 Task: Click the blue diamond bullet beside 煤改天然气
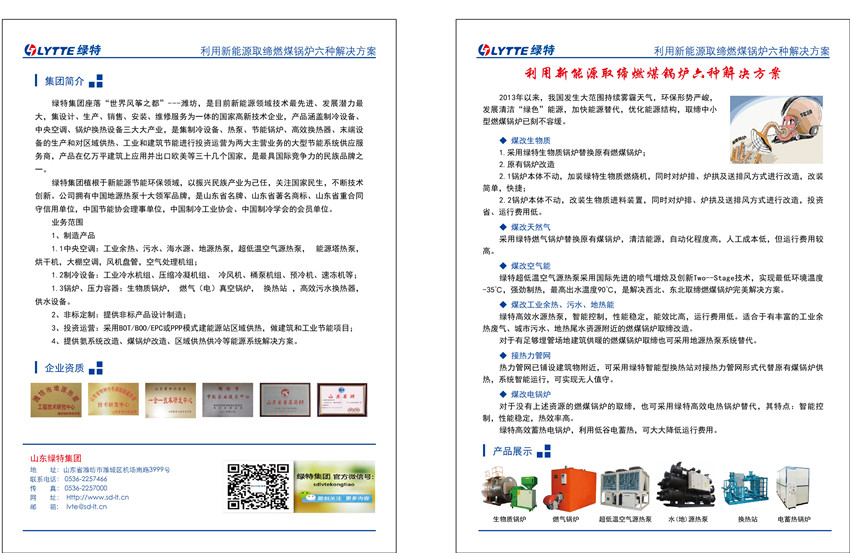pos(502,227)
